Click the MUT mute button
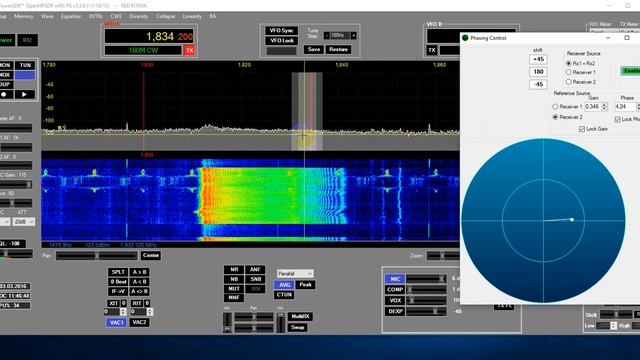Viewport: 640px width, 360px height. [x=234, y=289]
